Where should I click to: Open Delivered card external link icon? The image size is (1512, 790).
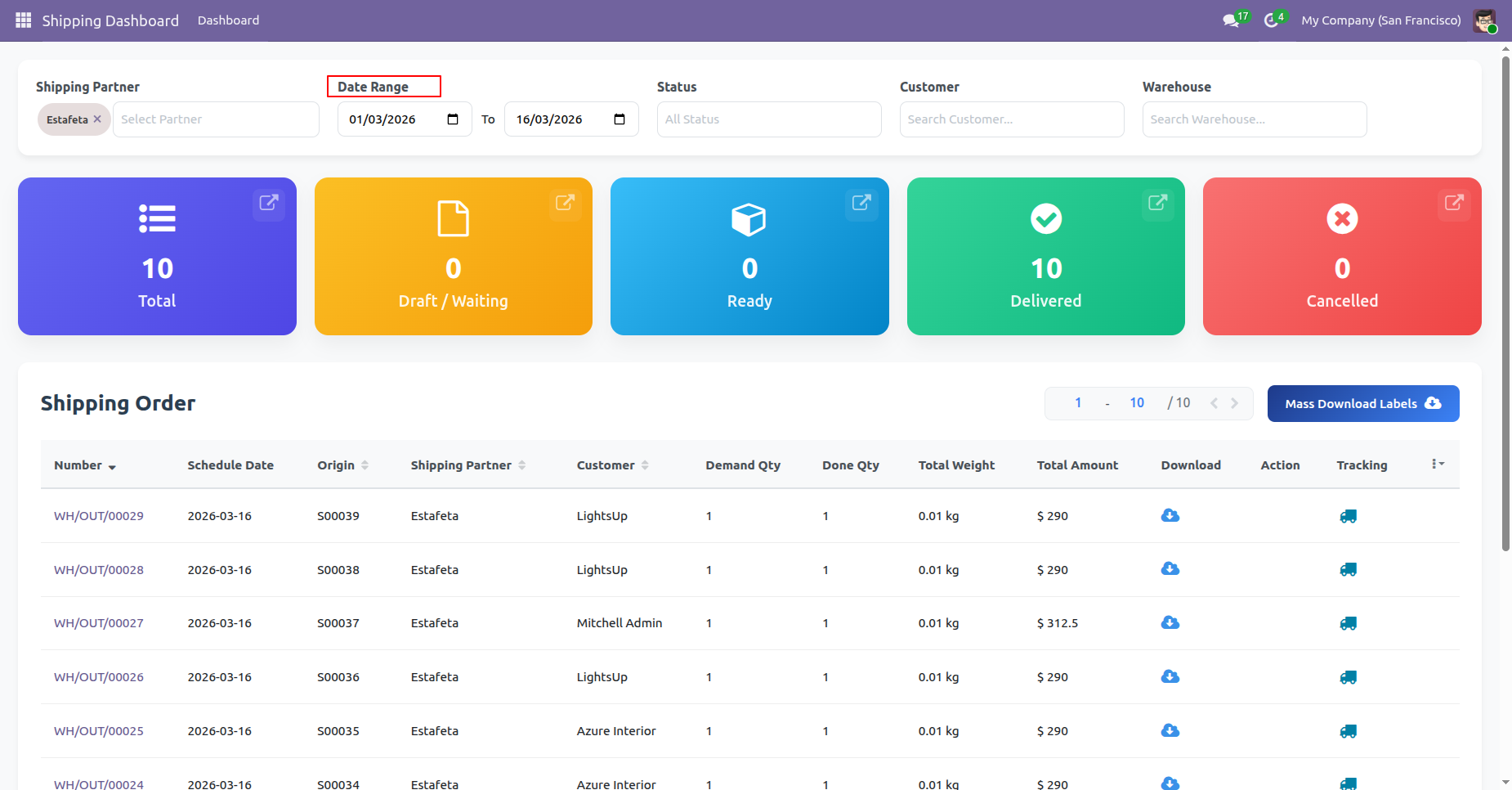pos(1157,203)
